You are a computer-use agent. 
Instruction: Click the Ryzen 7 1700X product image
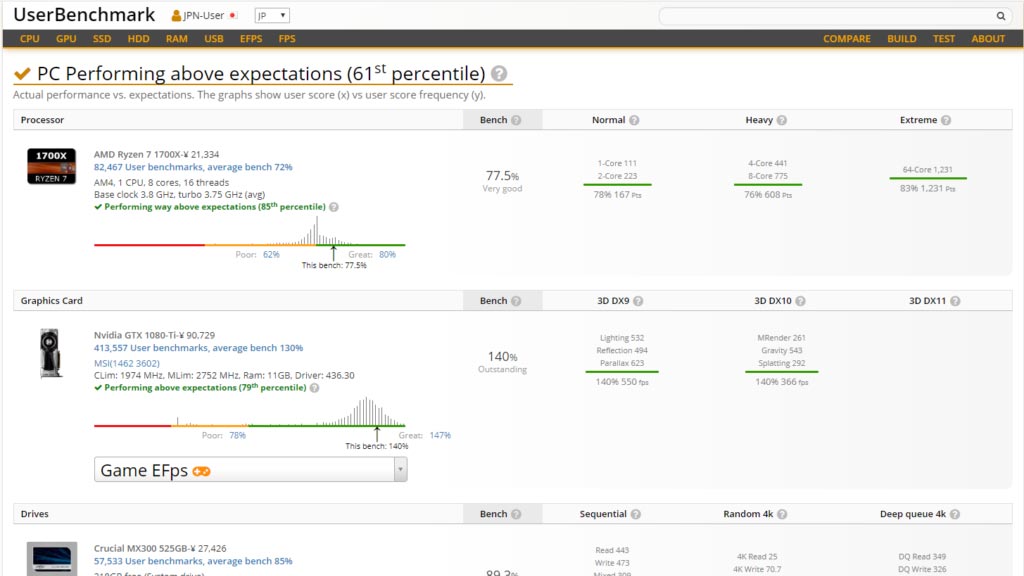52,166
